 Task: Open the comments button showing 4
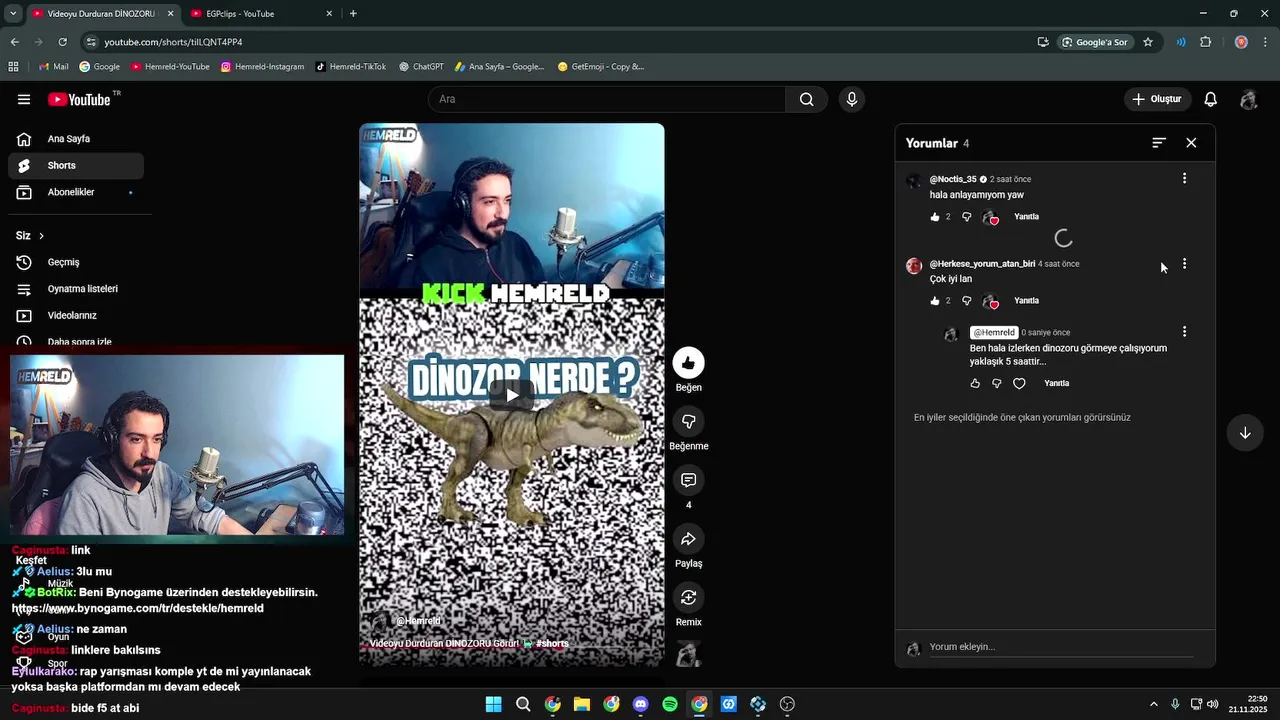click(688, 480)
